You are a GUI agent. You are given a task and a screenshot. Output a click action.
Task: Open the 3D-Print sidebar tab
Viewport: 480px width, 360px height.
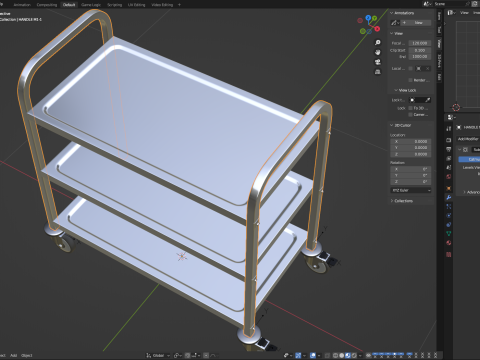[439, 61]
